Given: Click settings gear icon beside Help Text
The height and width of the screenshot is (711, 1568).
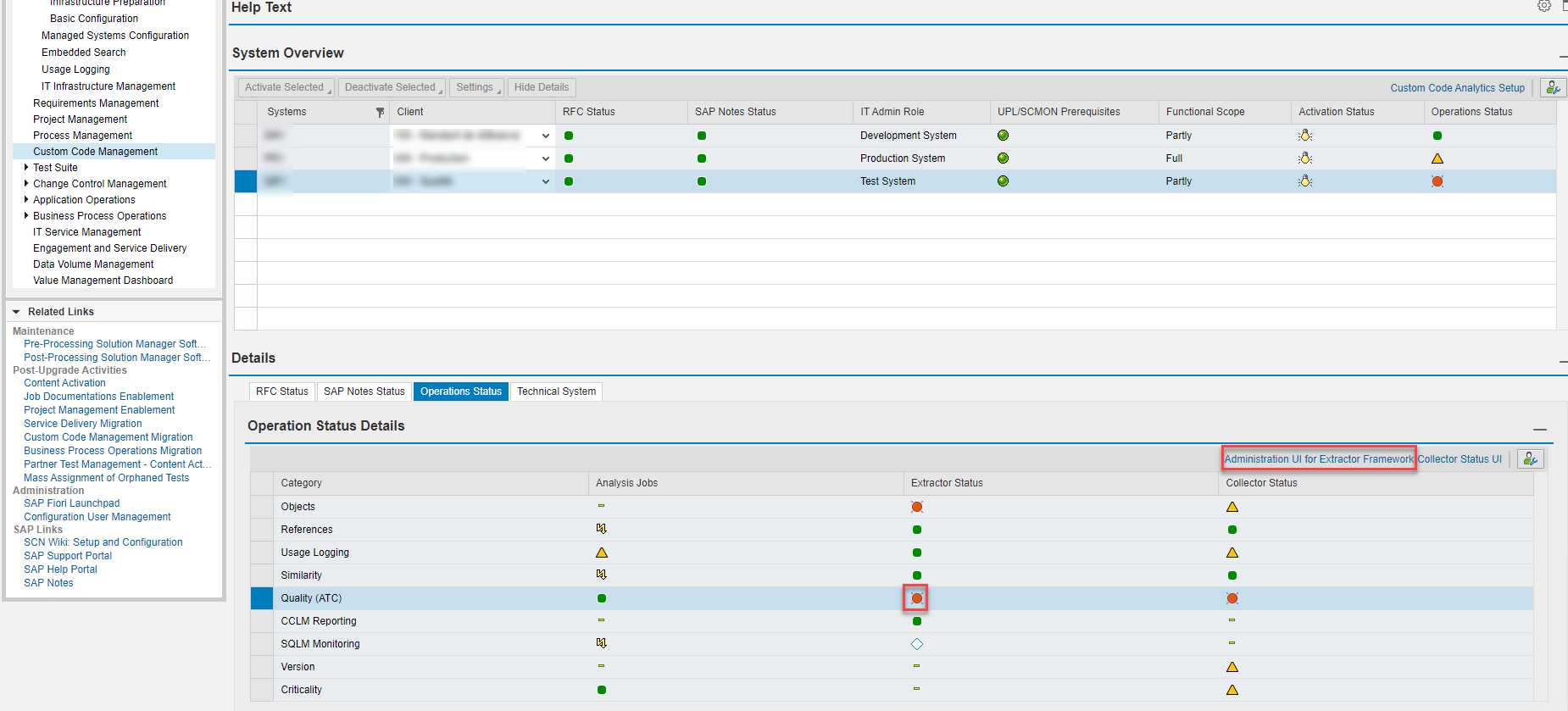Looking at the screenshot, I should [x=1544, y=6].
